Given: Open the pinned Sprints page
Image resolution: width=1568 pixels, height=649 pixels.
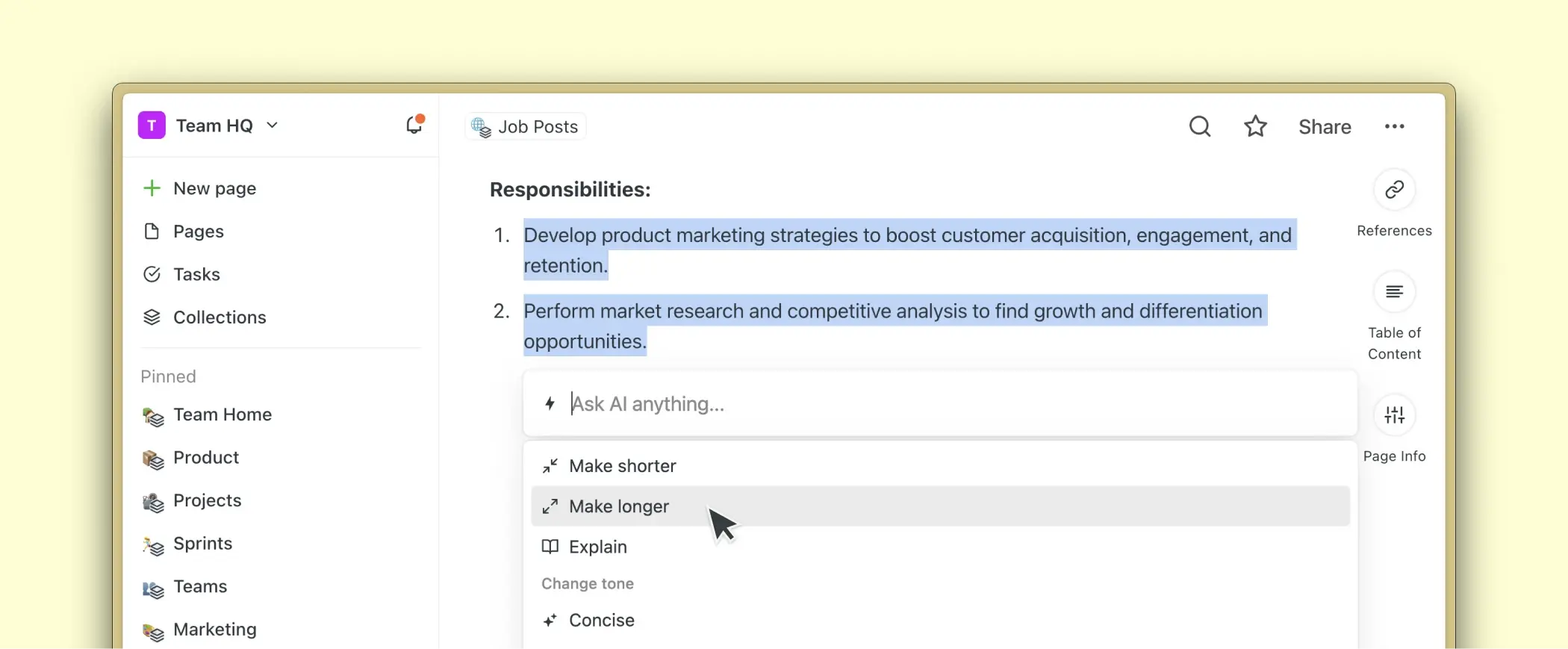Looking at the screenshot, I should pos(202,544).
